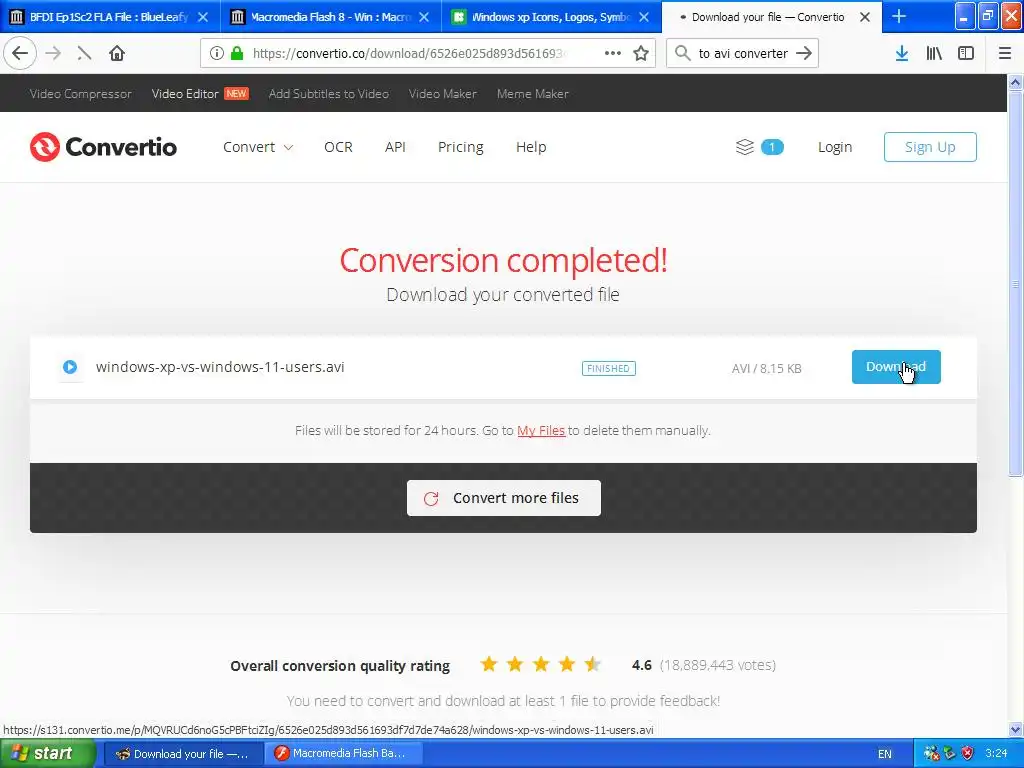Focus the search box with to avi converter
1024x768 pixels.
tap(743, 54)
